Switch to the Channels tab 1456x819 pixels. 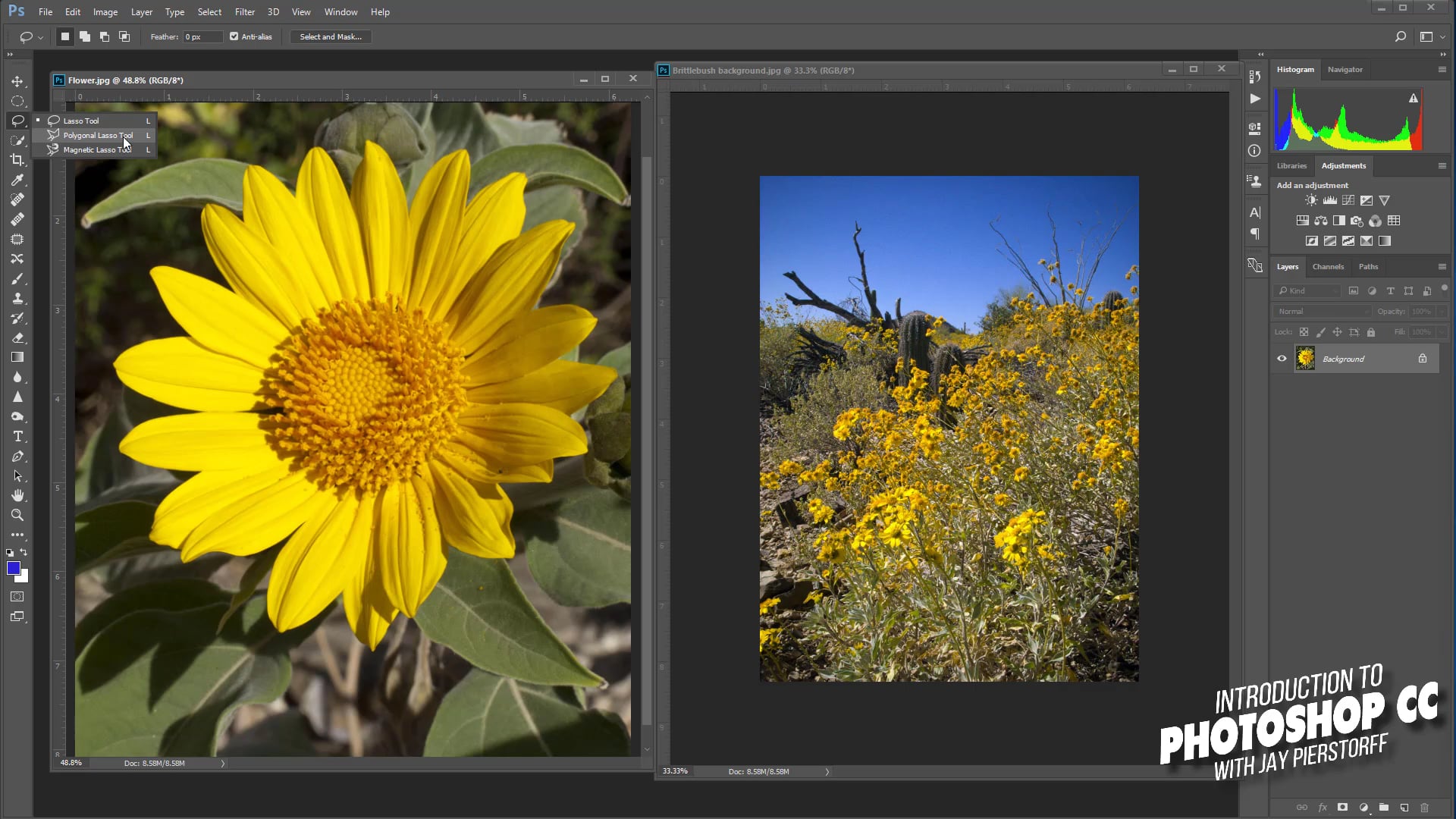[x=1328, y=266]
